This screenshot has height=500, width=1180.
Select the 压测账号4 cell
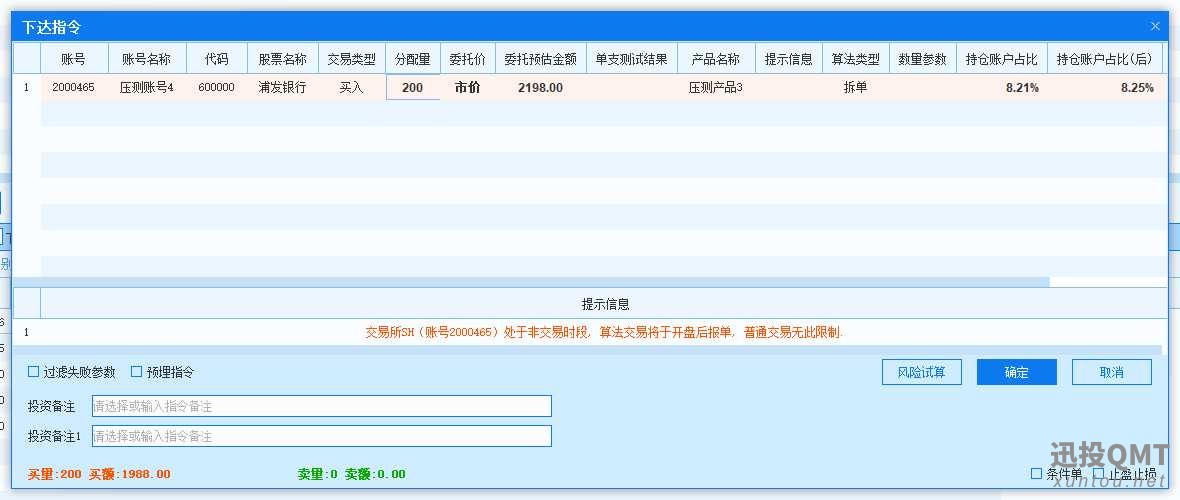coord(146,87)
